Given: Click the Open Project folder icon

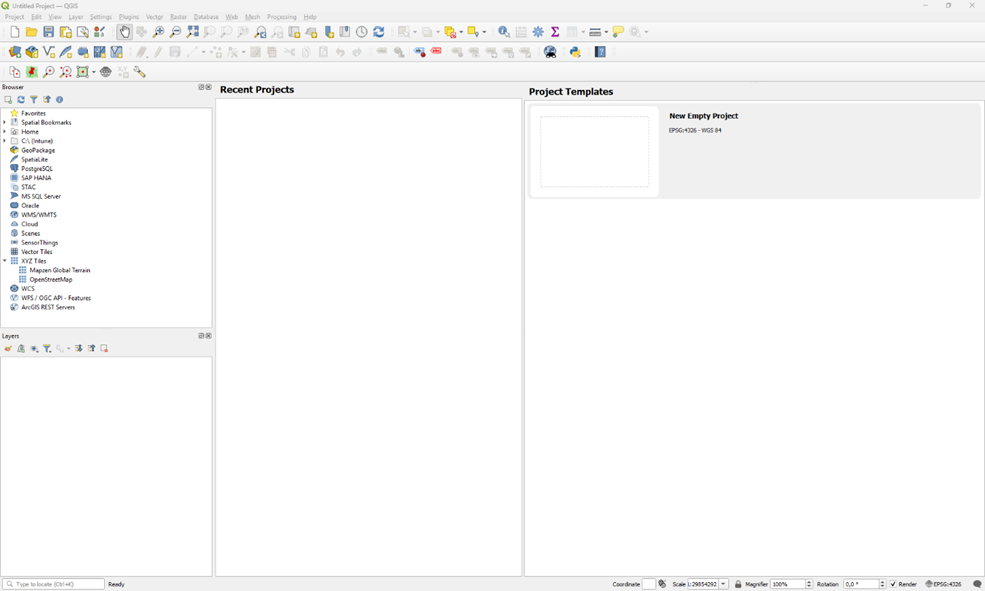Looking at the screenshot, I should (x=31, y=32).
